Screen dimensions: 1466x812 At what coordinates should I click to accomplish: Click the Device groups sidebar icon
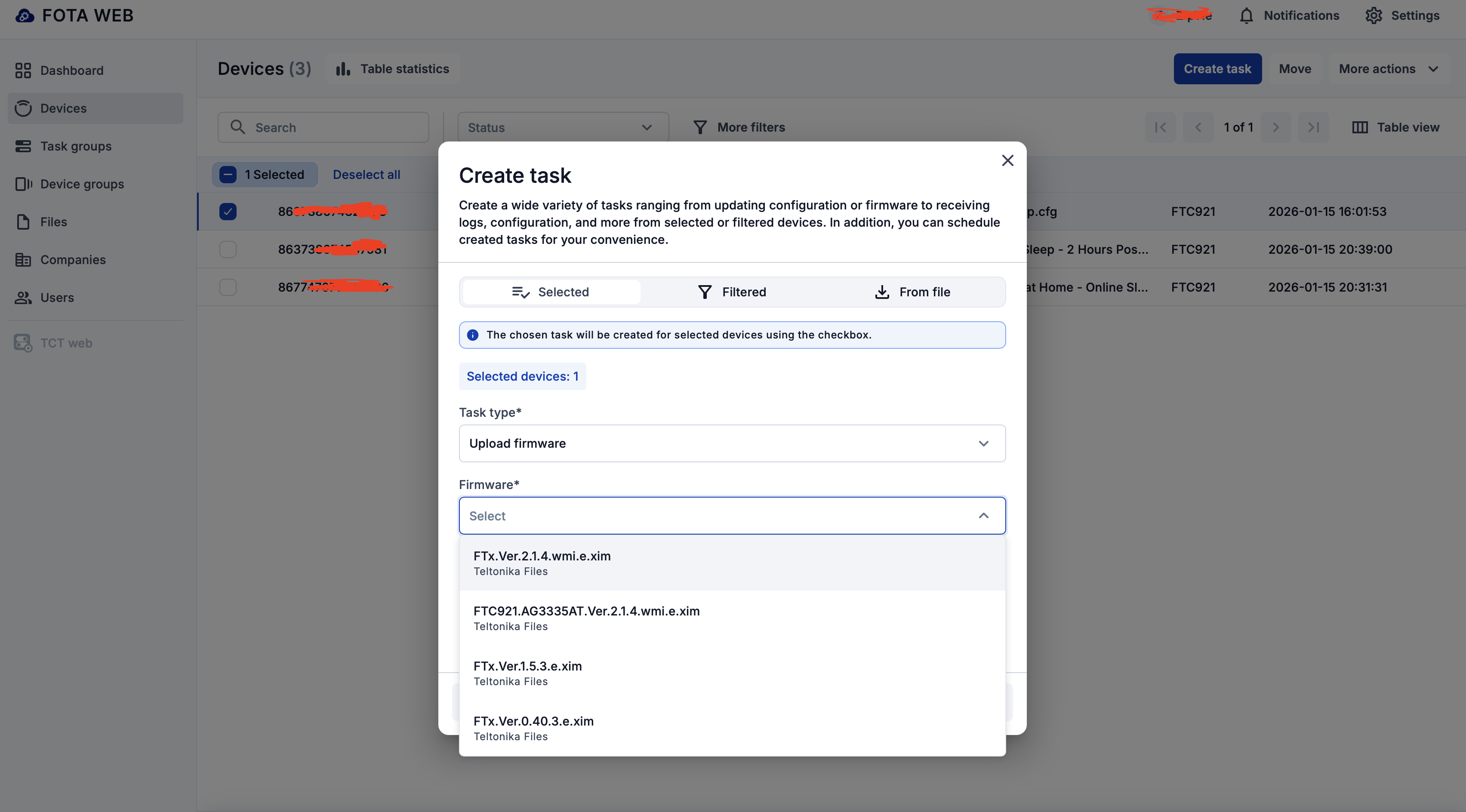pos(23,184)
